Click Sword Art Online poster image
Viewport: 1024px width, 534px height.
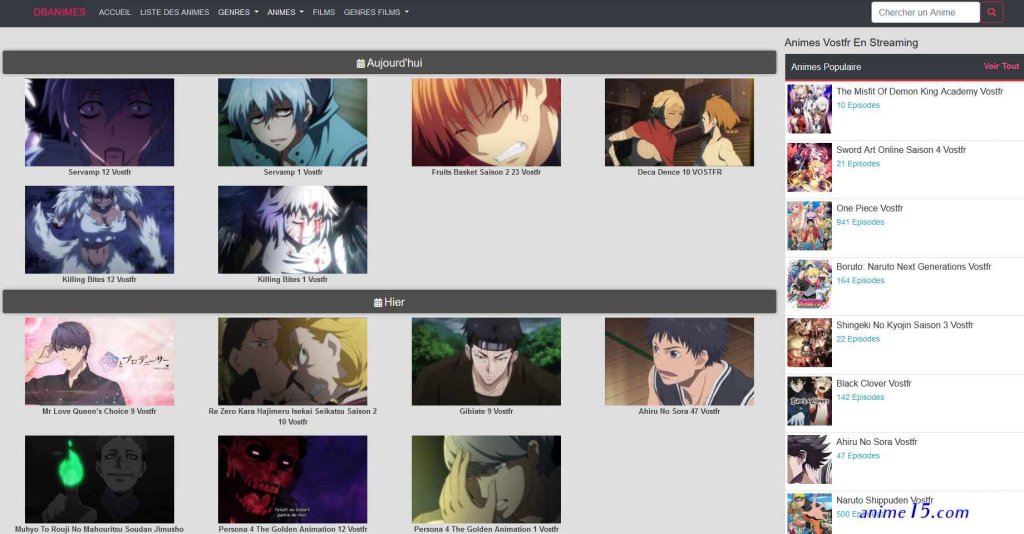(x=809, y=168)
